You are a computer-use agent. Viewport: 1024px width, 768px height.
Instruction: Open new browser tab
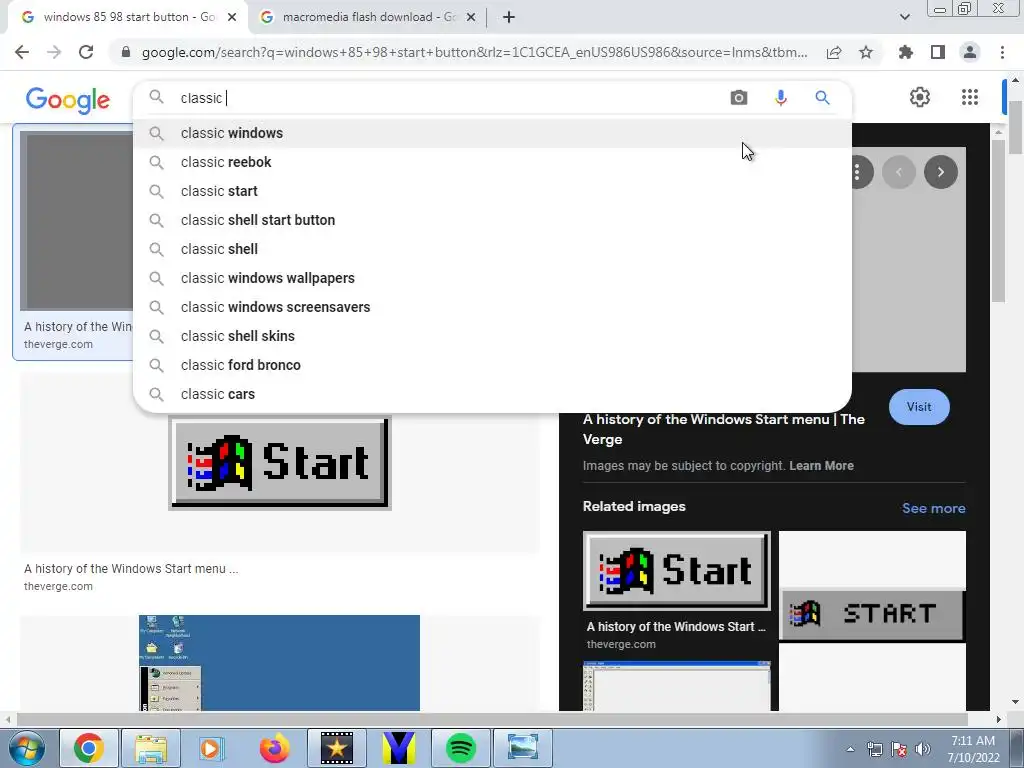click(509, 17)
